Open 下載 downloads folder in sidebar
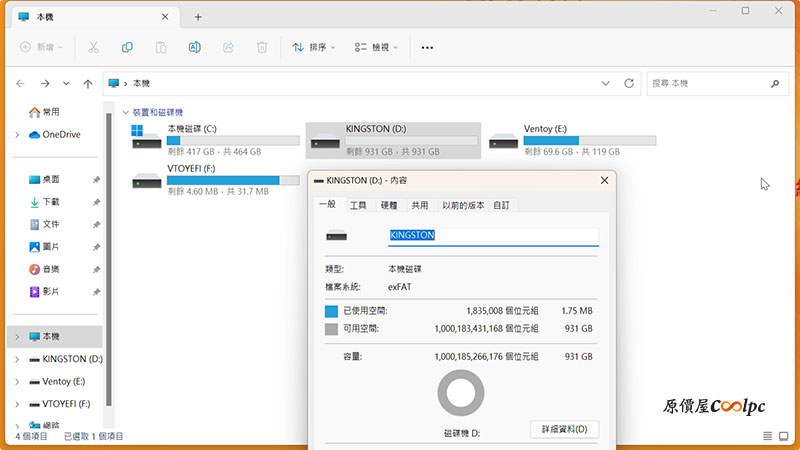 pos(44,202)
